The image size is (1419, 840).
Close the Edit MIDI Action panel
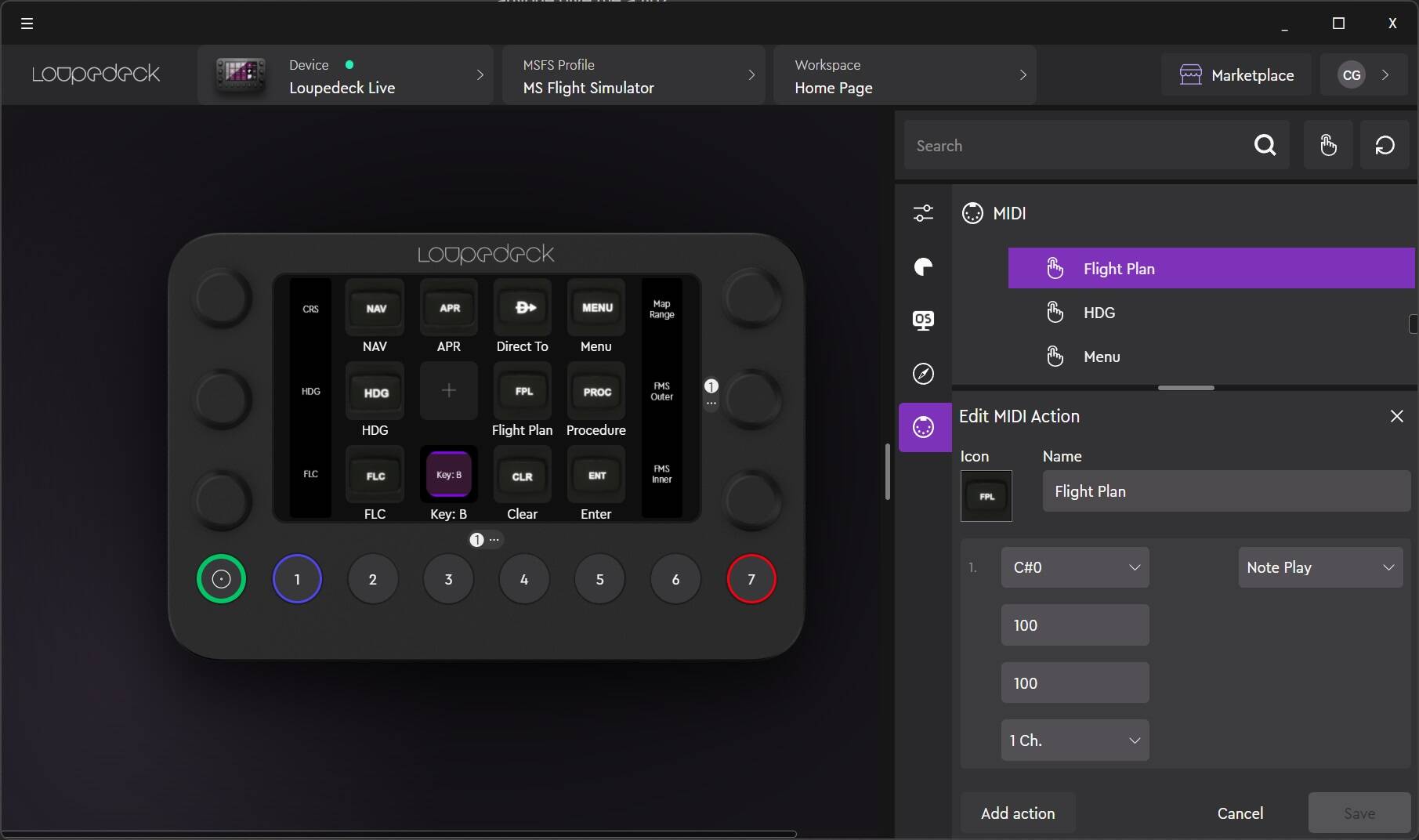(1396, 416)
